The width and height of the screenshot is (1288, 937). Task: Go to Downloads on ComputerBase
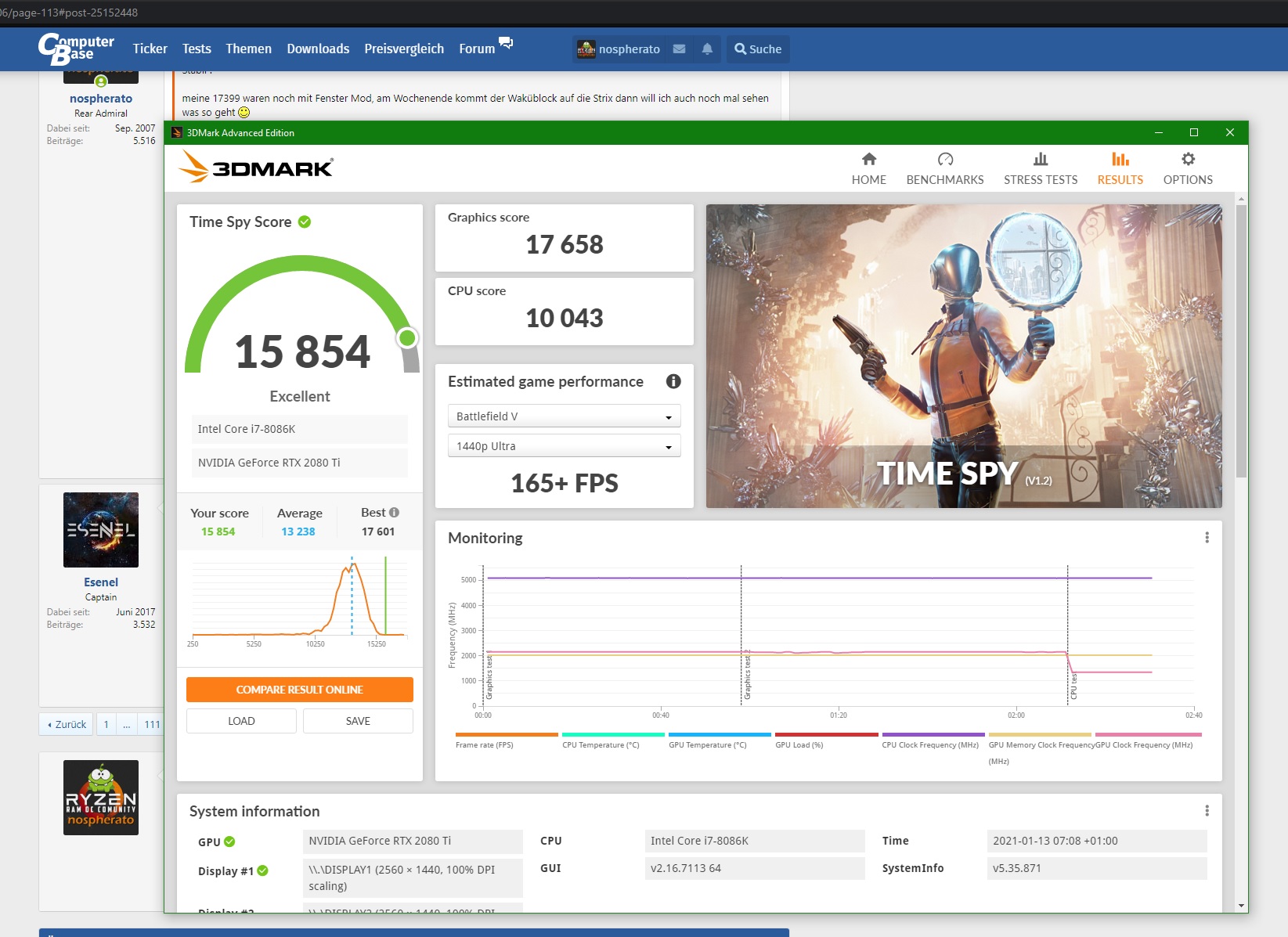point(318,49)
